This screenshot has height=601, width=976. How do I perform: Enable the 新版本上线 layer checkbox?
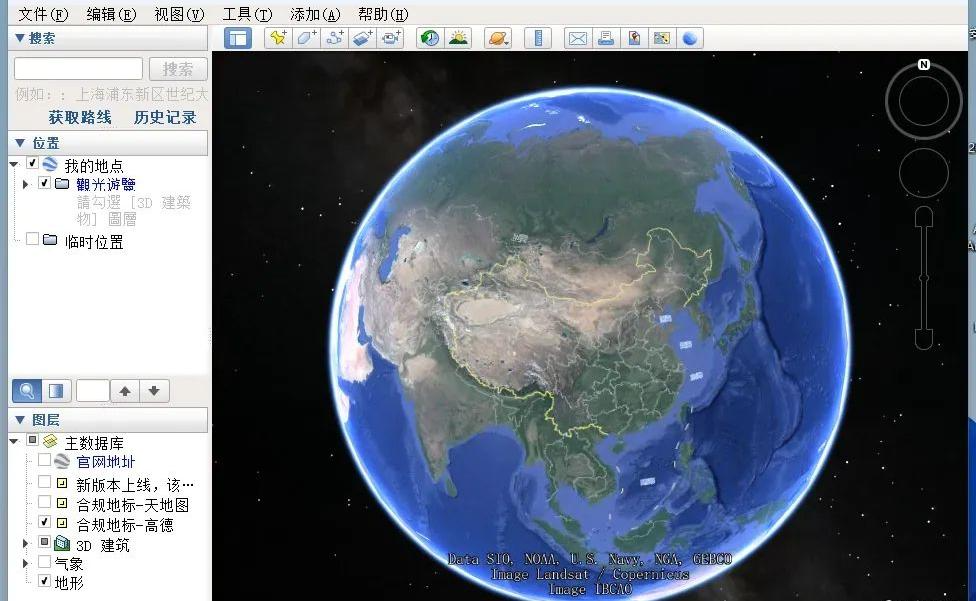44,482
